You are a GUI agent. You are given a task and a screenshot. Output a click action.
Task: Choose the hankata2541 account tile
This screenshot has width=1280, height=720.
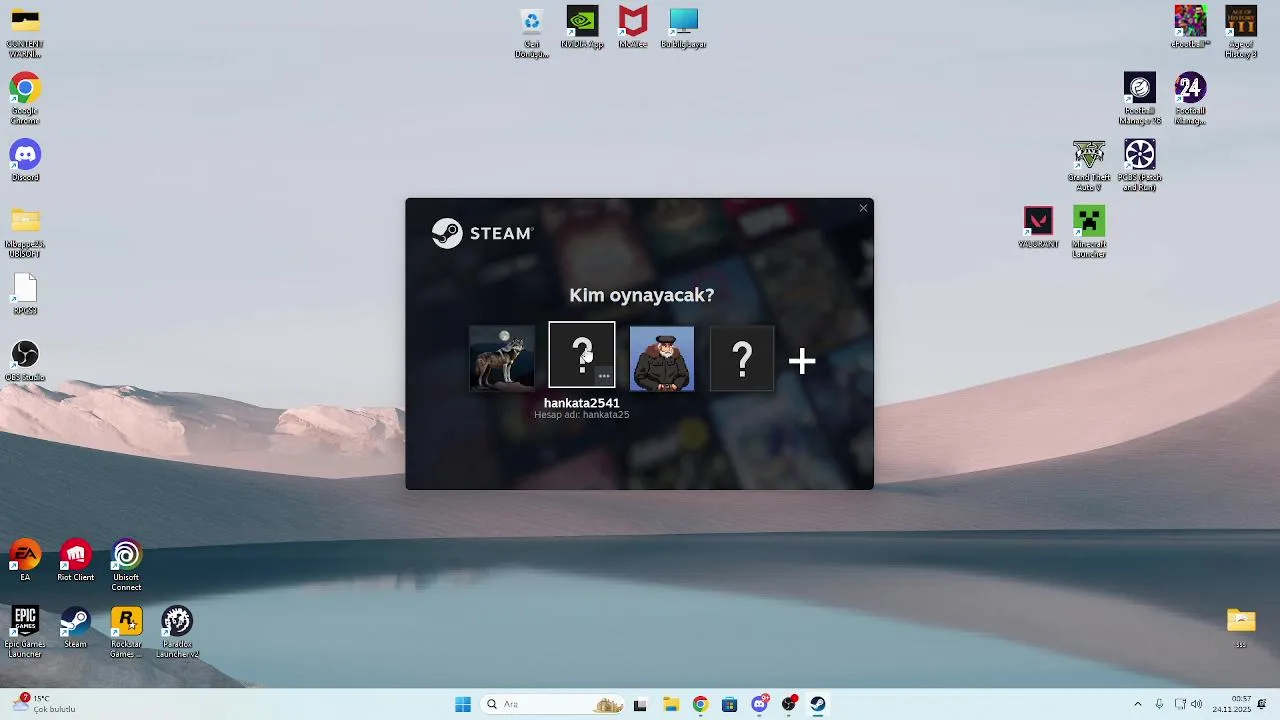click(x=582, y=355)
